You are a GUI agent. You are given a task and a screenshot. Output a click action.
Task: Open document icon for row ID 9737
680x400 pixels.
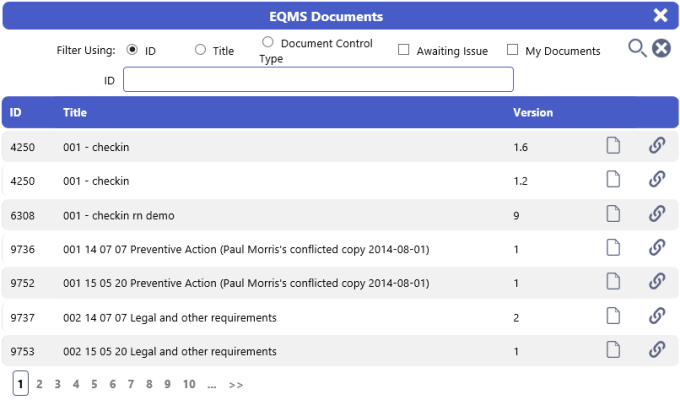pyautogui.click(x=613, y=316)
